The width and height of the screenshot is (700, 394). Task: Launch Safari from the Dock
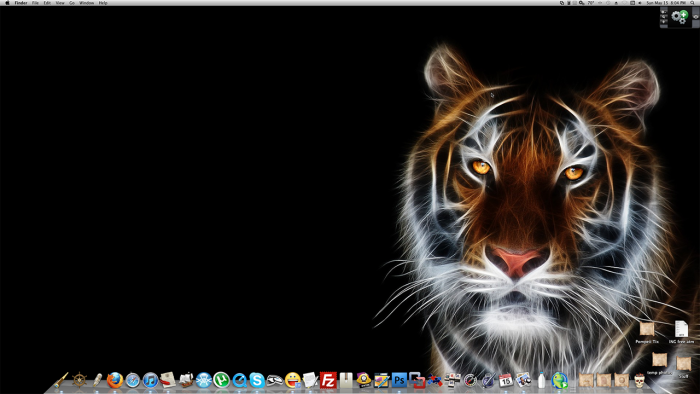133,380
